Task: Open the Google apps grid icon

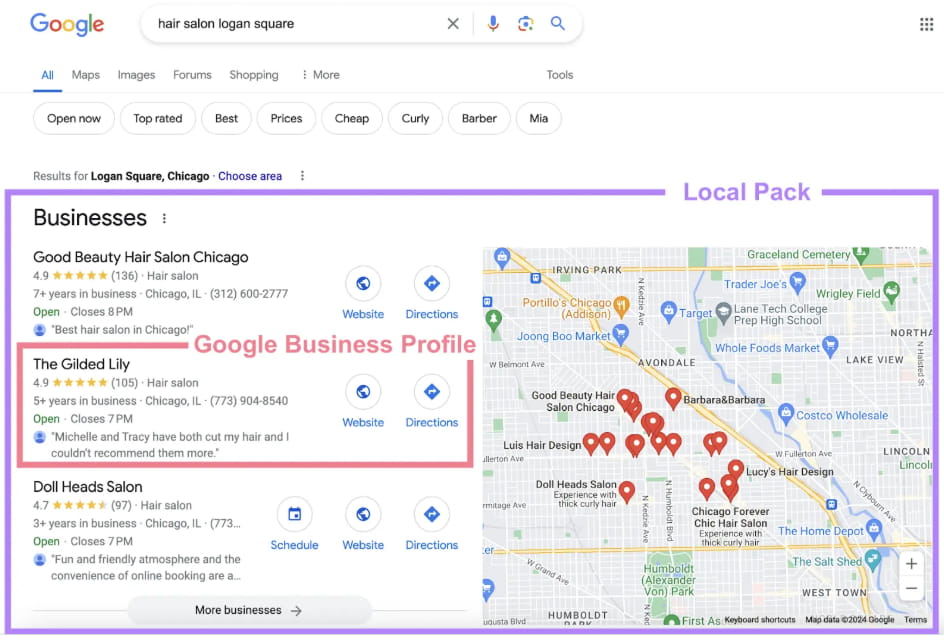Action: point(926,24)
